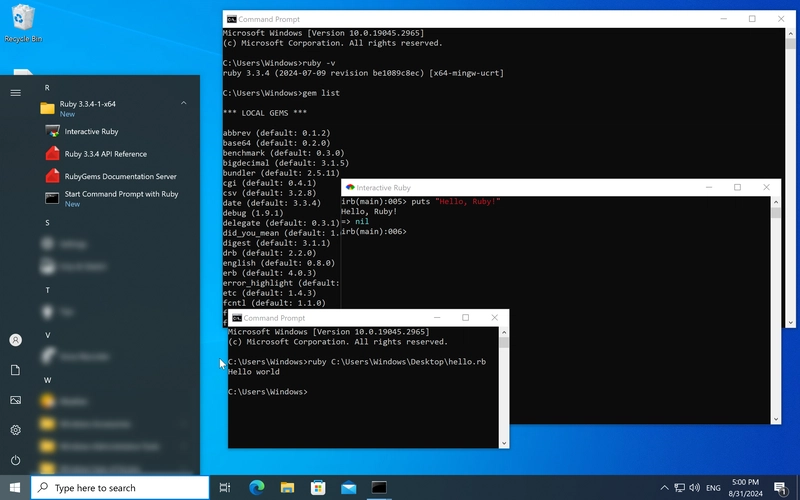This screenshot has width=800, height=500.
Task: Click the letter T section header
Action: (x=47, y=290)
